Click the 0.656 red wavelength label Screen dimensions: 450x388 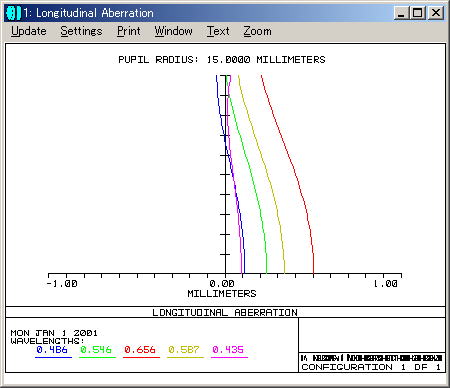click(140, 350)
